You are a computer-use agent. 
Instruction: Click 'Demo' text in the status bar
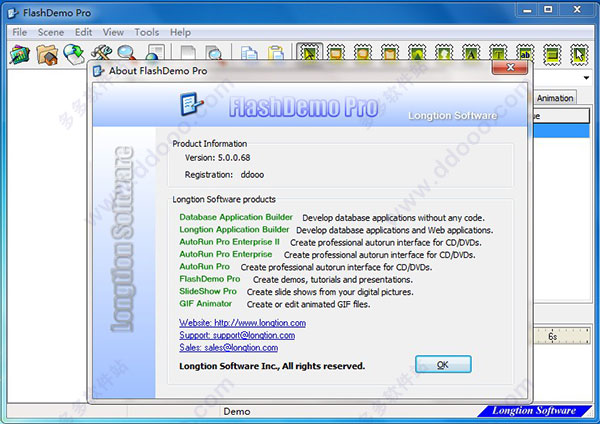point(237,411)
